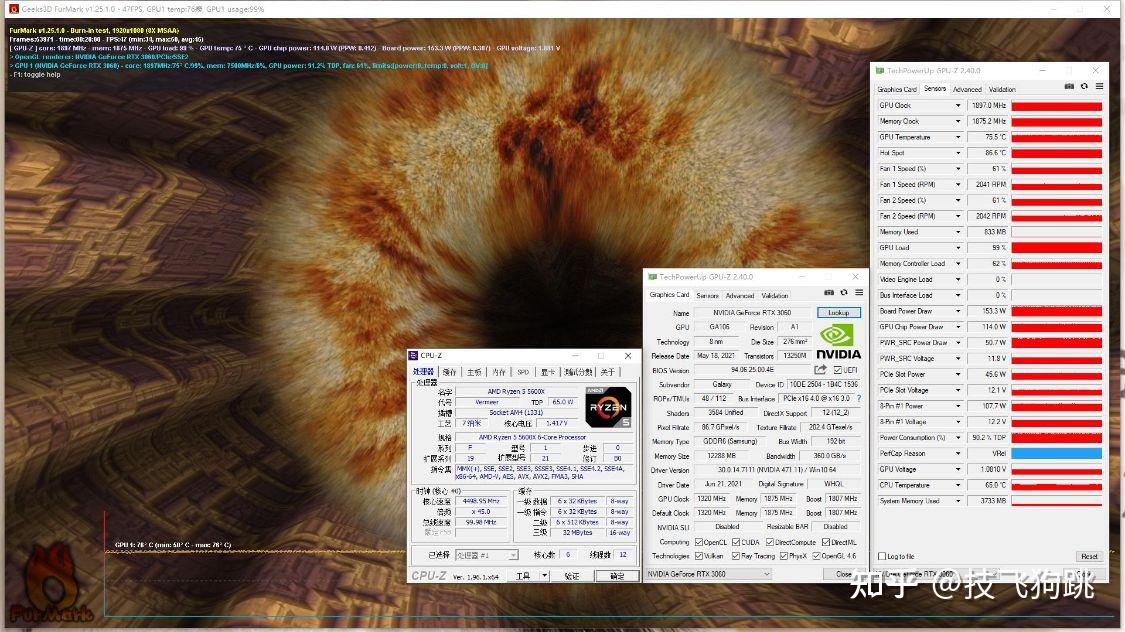Click the Ryzen 5 logo in CPU-Z
The width and height of the screenshot is (1125, 632).
pyautogui.click(x=608, y=407)
